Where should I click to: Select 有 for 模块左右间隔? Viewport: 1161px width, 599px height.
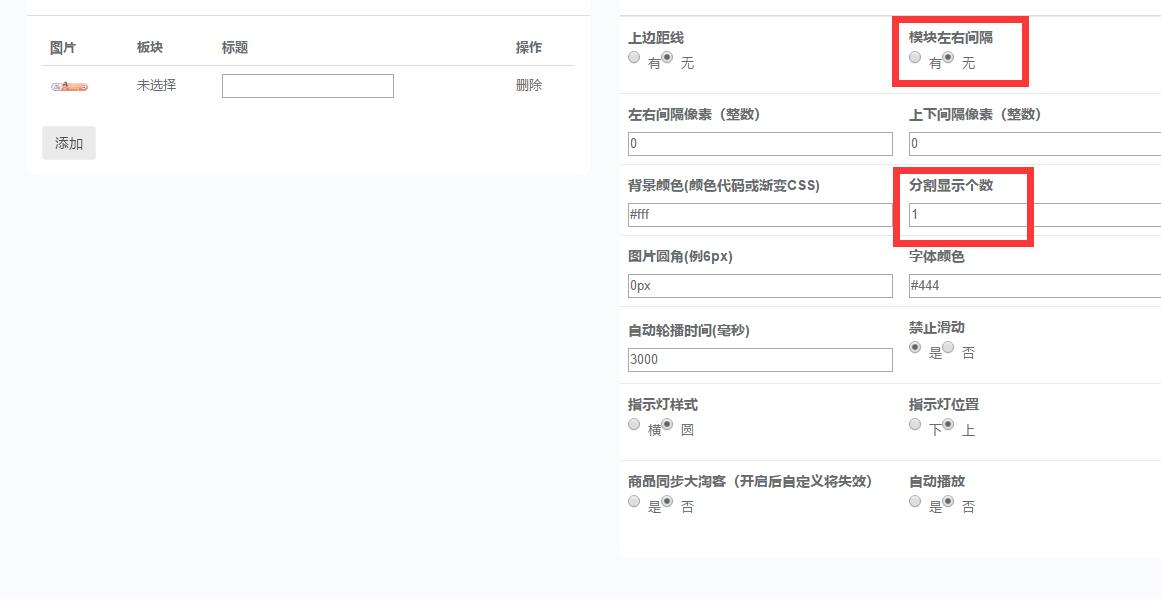(x=915, y=57)
